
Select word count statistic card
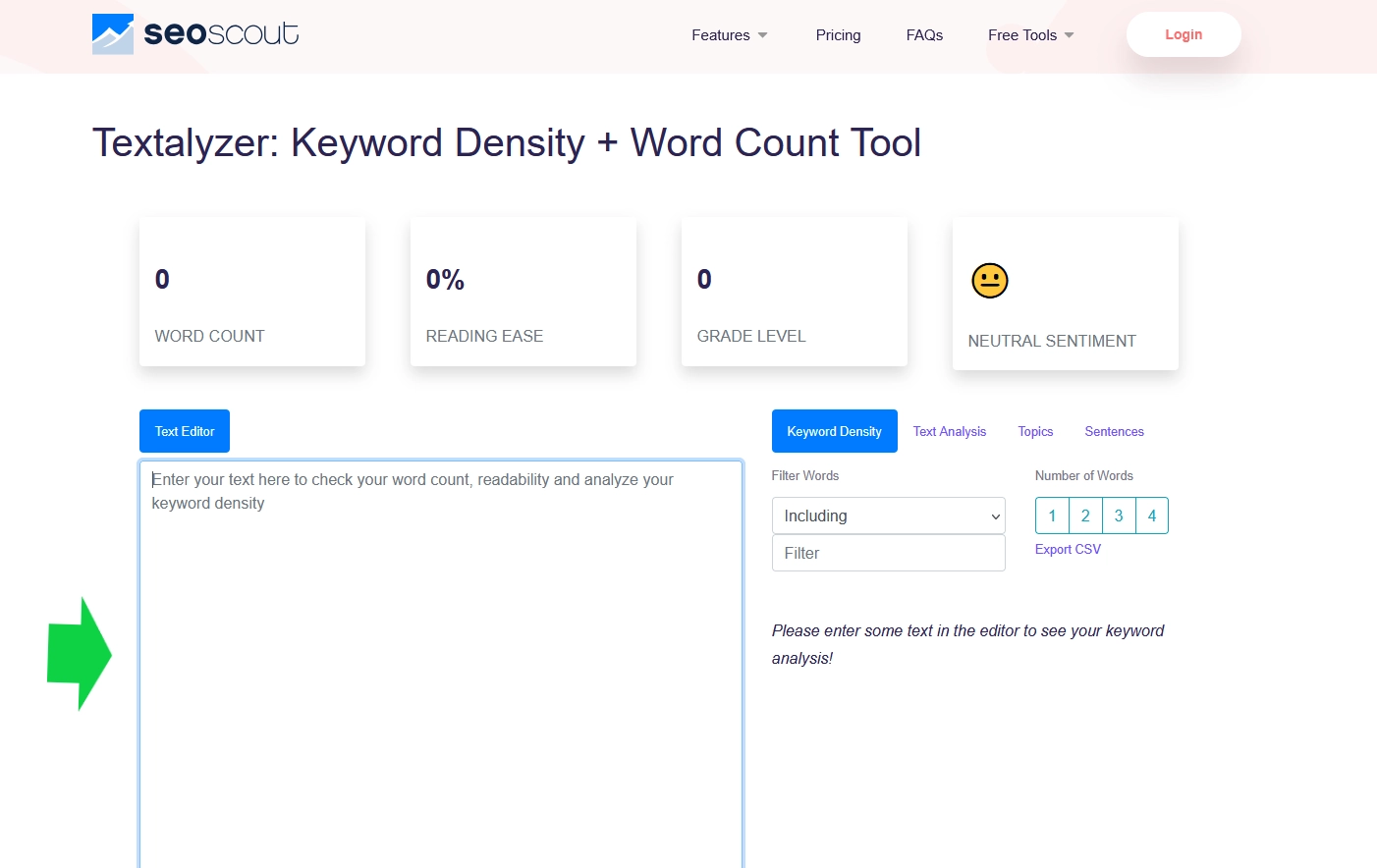tap(251, 292)
